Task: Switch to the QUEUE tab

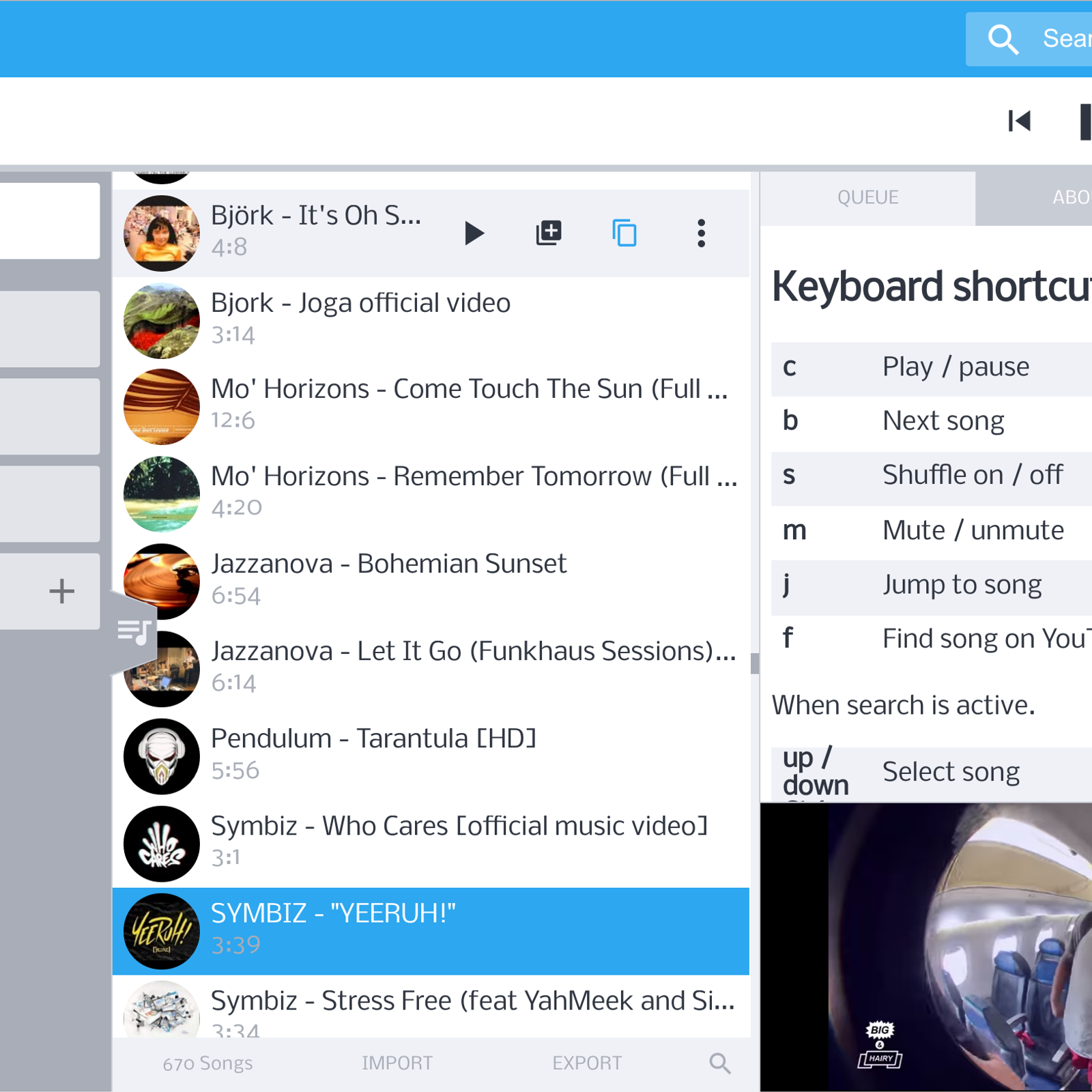Action: click(x=867, y=198)
